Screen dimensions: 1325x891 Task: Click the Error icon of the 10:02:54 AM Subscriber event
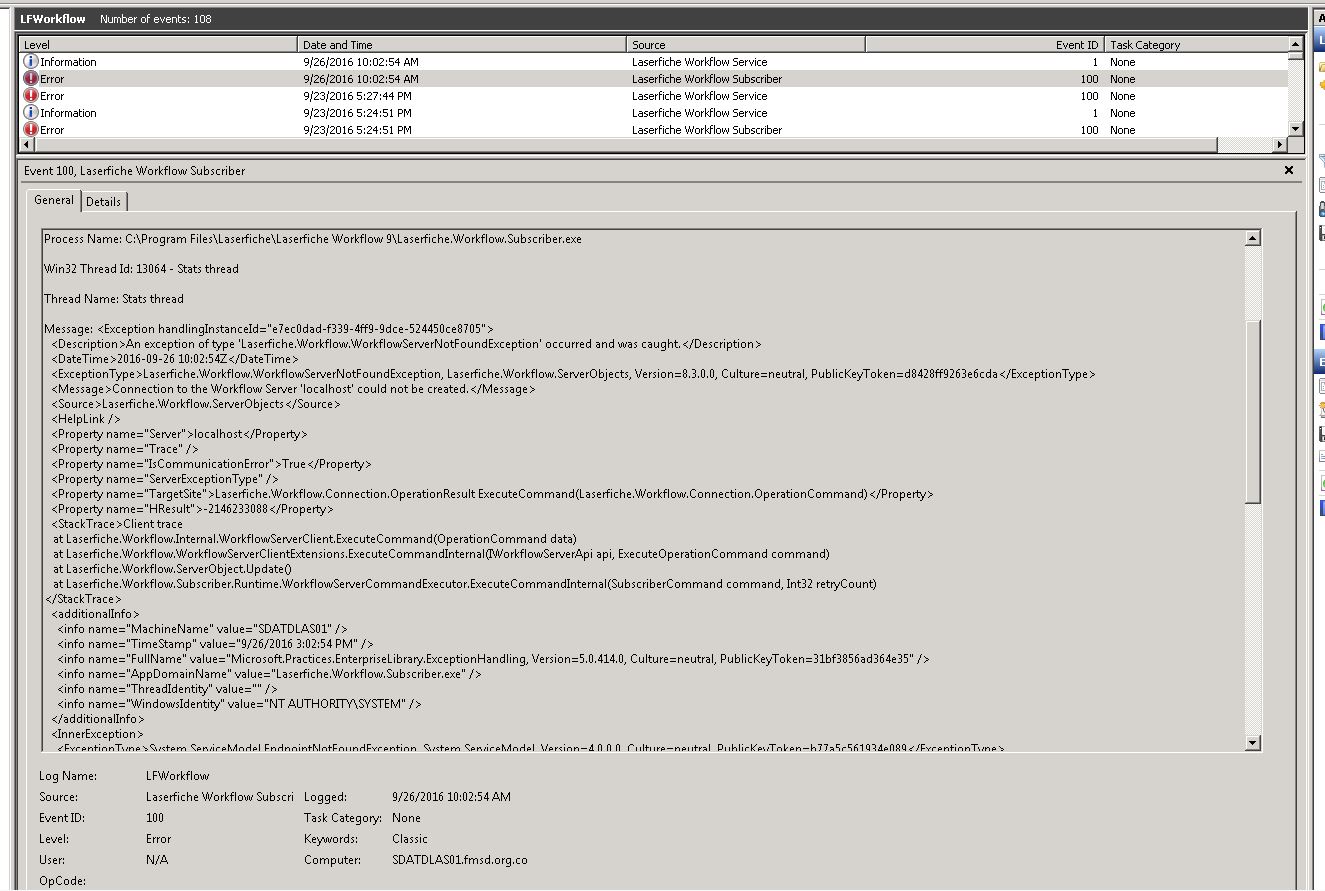point(30,79)
